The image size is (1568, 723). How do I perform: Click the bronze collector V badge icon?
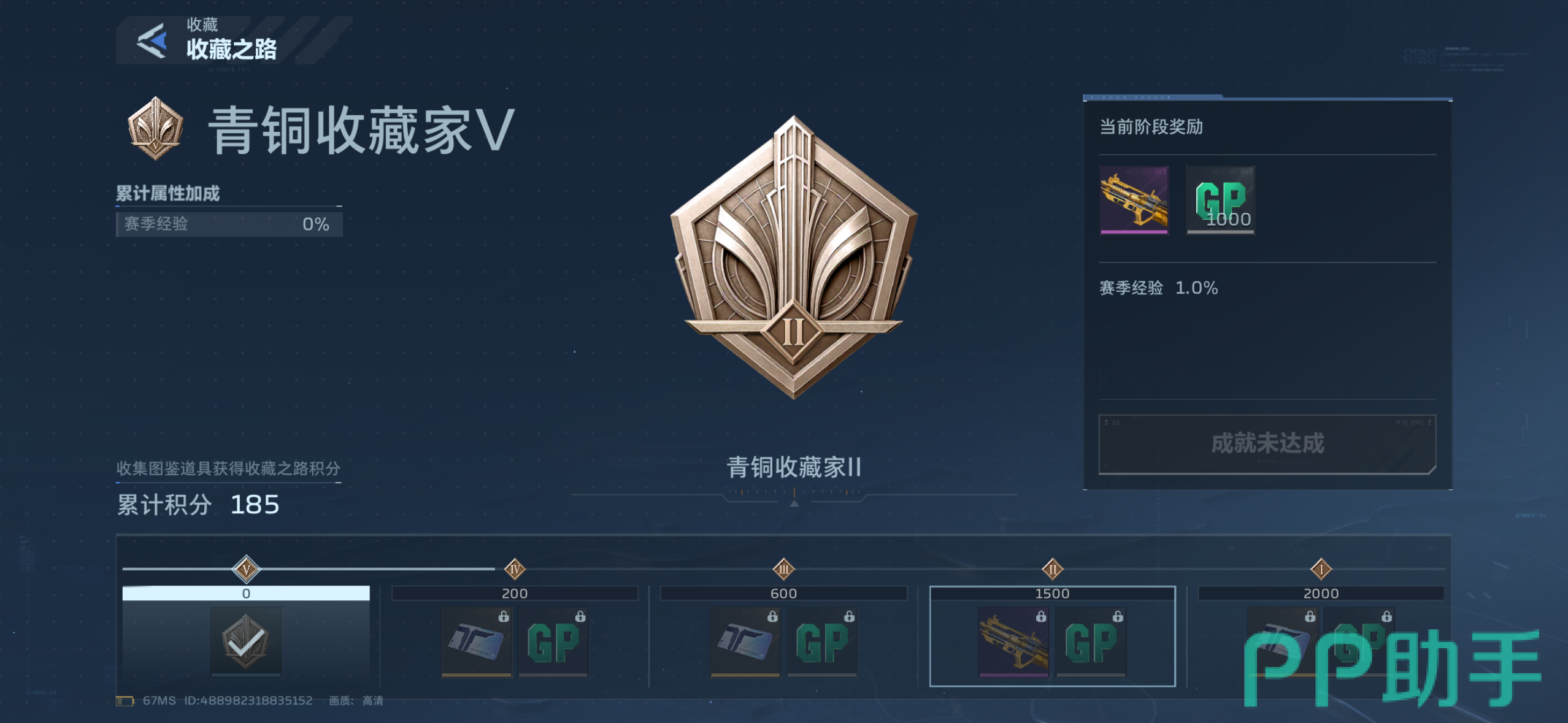[155, 129]
